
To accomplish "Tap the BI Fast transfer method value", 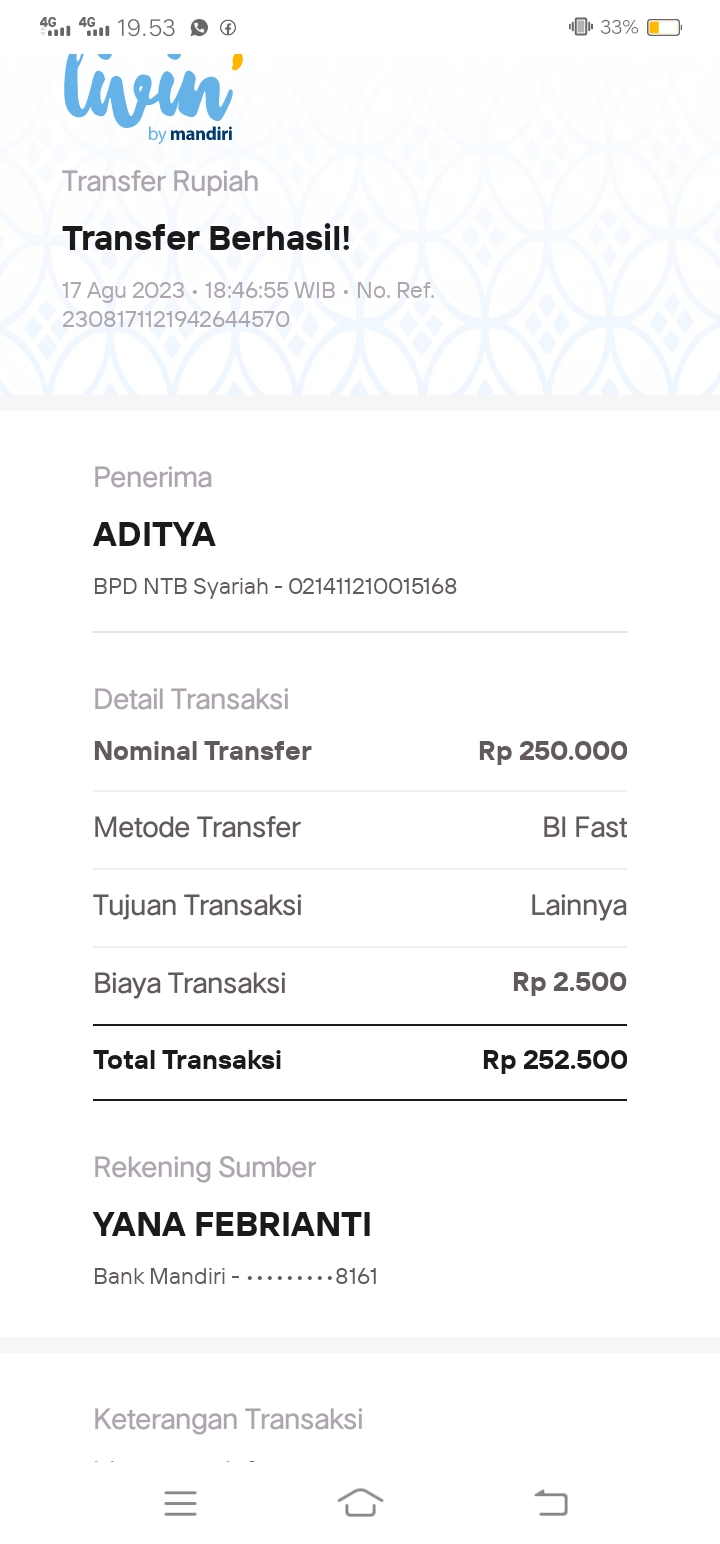I will [x=585, y=828].
